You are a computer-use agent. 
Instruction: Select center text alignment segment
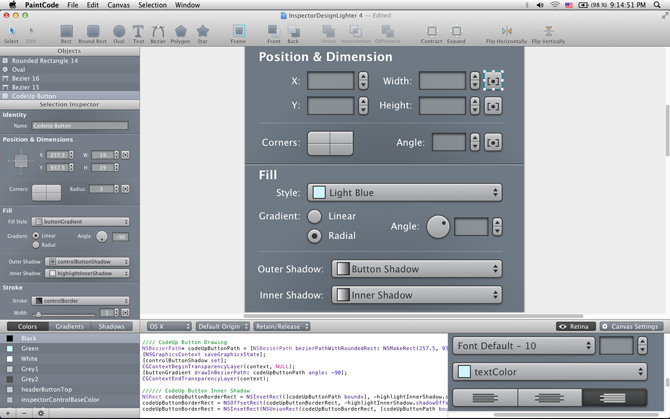pyautogui.click(x=550, y=398)
